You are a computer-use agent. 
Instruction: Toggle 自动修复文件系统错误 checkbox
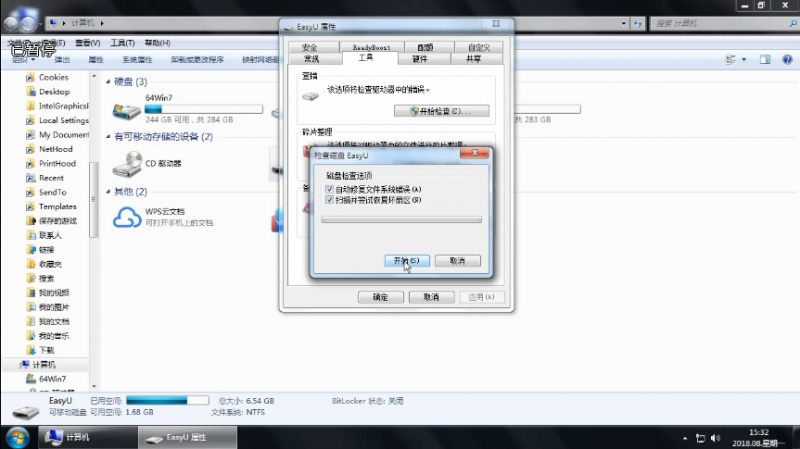pos(329,189)
